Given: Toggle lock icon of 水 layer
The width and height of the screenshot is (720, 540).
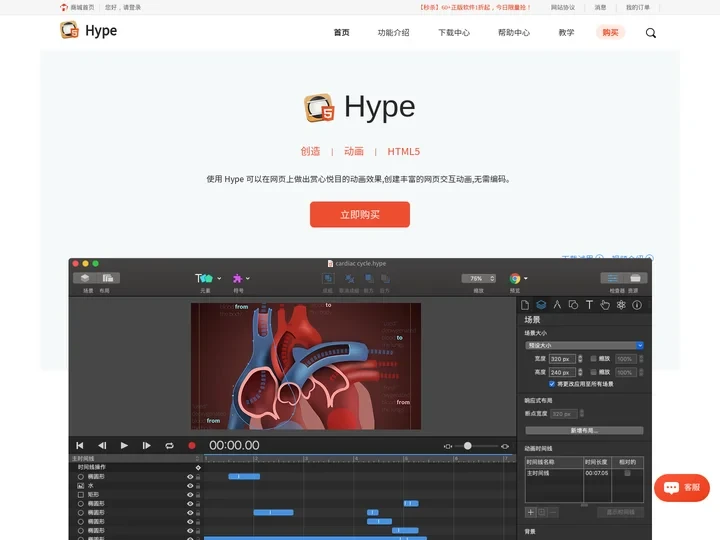Looking at the screenshot, I should (198, 486).
